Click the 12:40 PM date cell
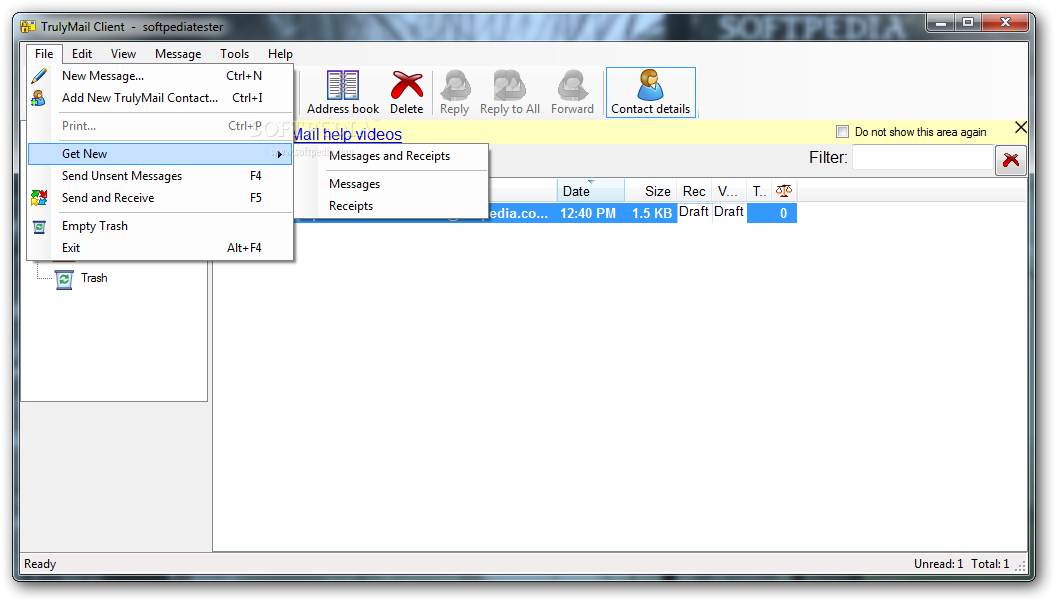The image size is (1056, 602). (x=588, y=213)
